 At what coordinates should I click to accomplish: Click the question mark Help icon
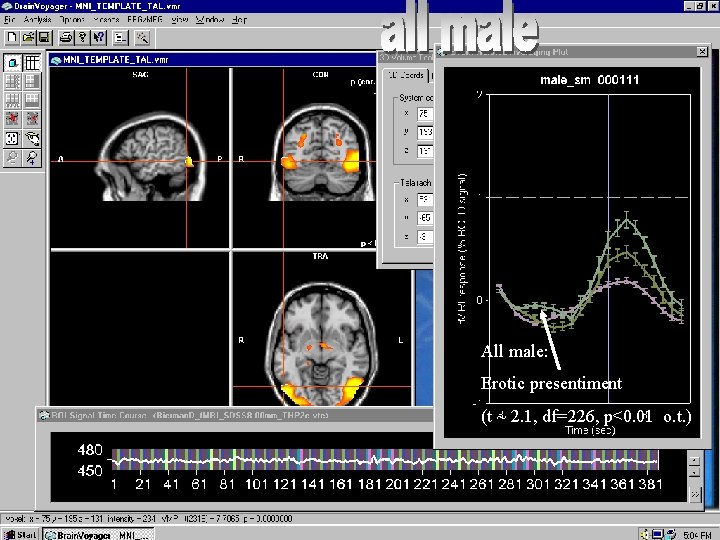[83, 37]
